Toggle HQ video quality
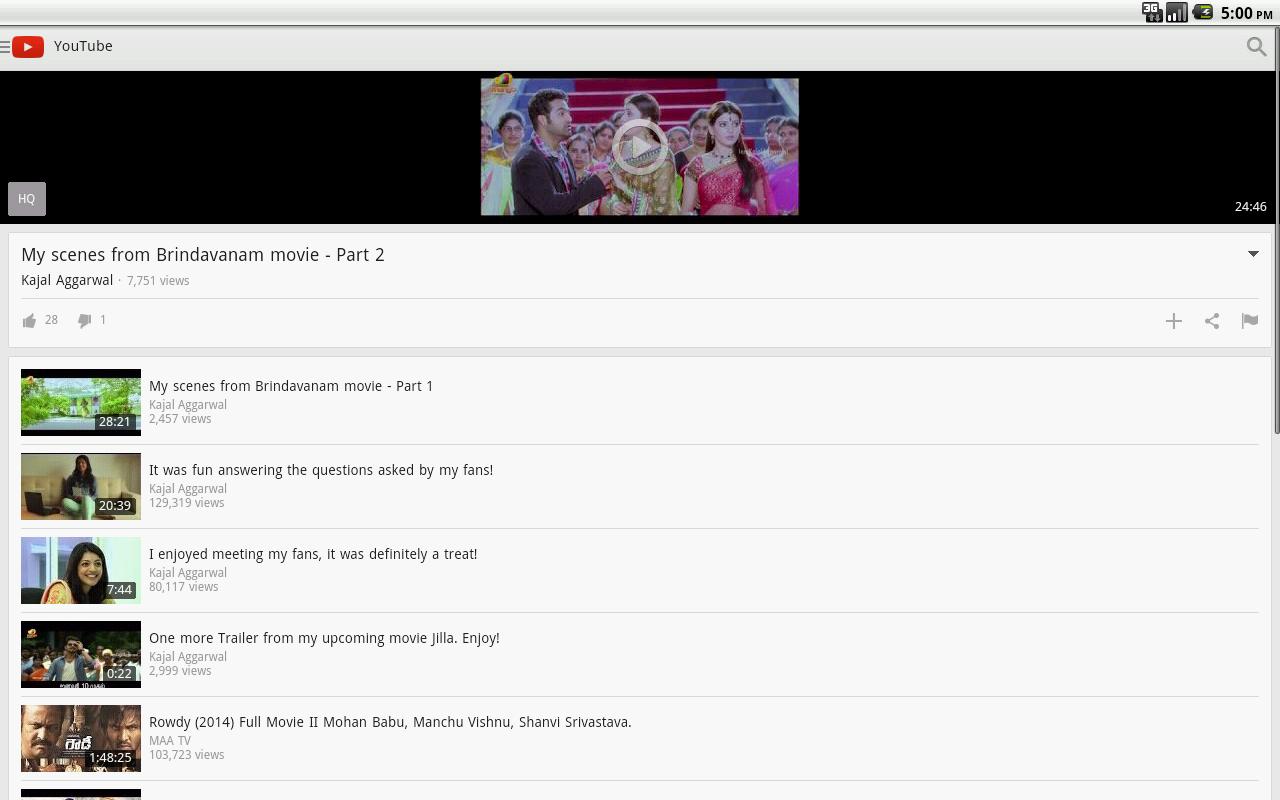Image resolution: width=1280 pixels, height=800 pixels. (27, 199)
